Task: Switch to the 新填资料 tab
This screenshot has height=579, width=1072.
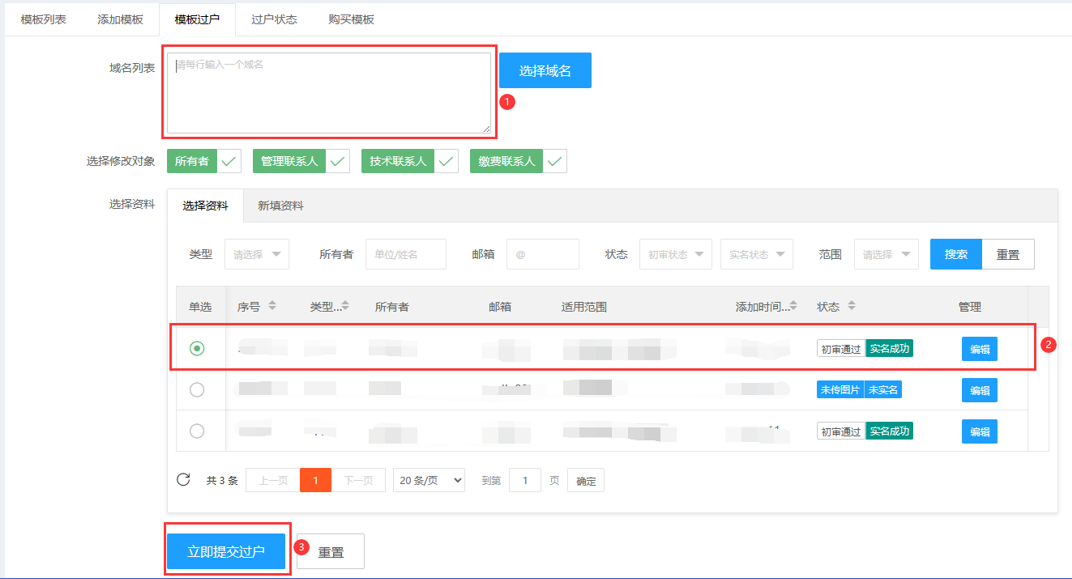Action: pos(280,206)
